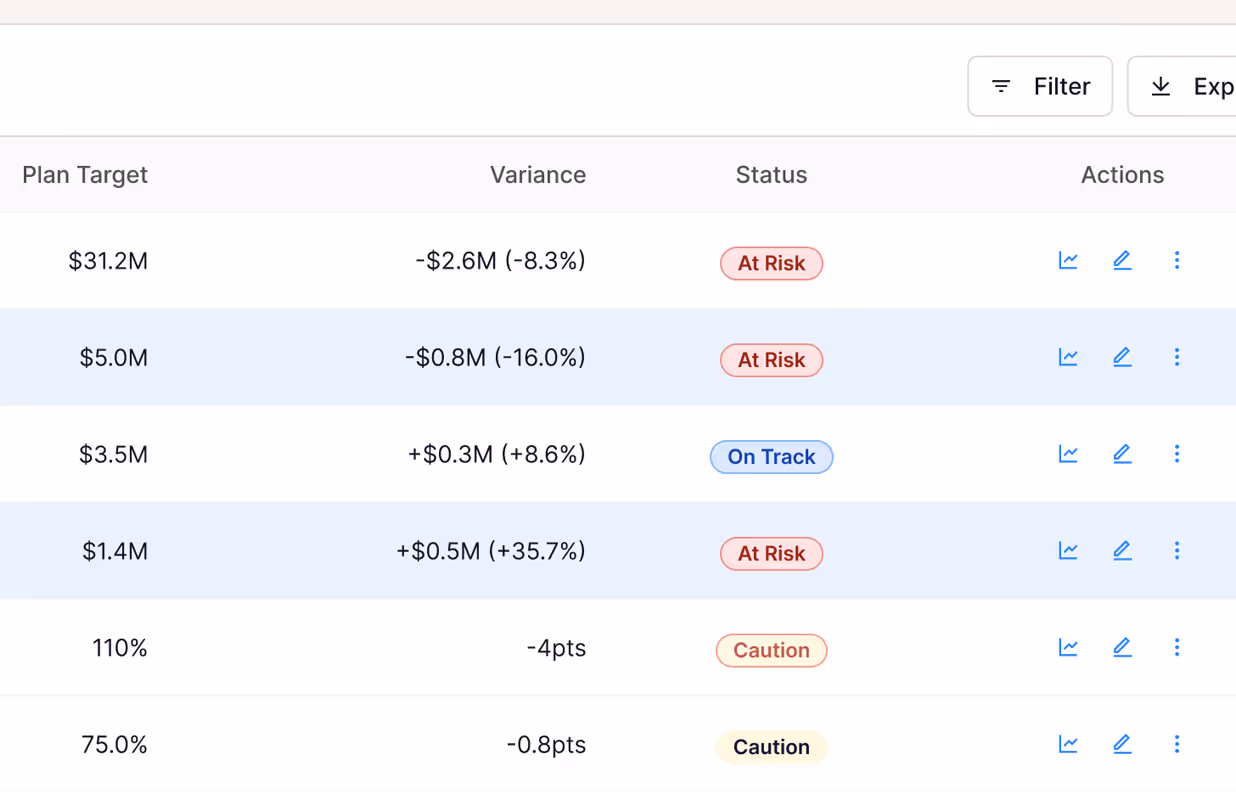This screenshot has width=1236, height=792.
Task: Open the Filter button
Action: 1040,86
